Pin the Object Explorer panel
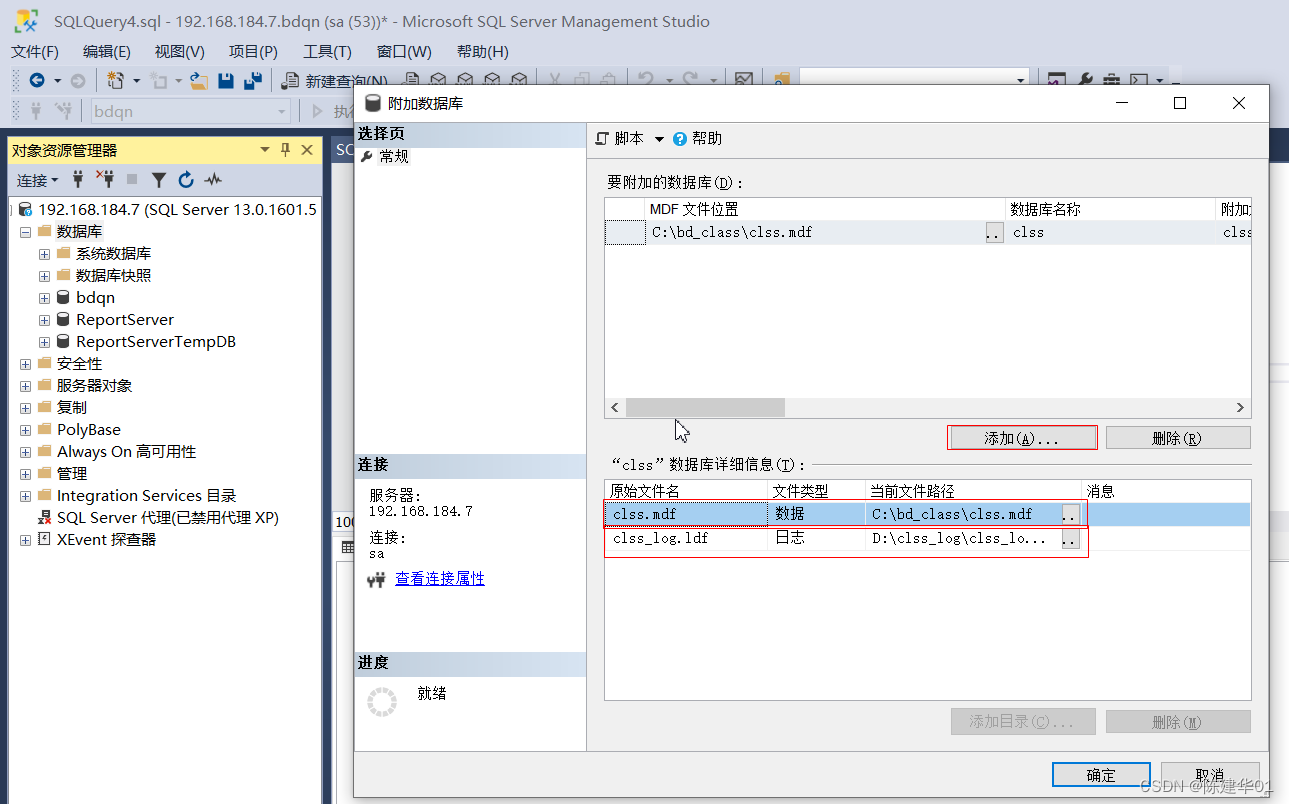The image size is (1289, 804). click(285, 150)
